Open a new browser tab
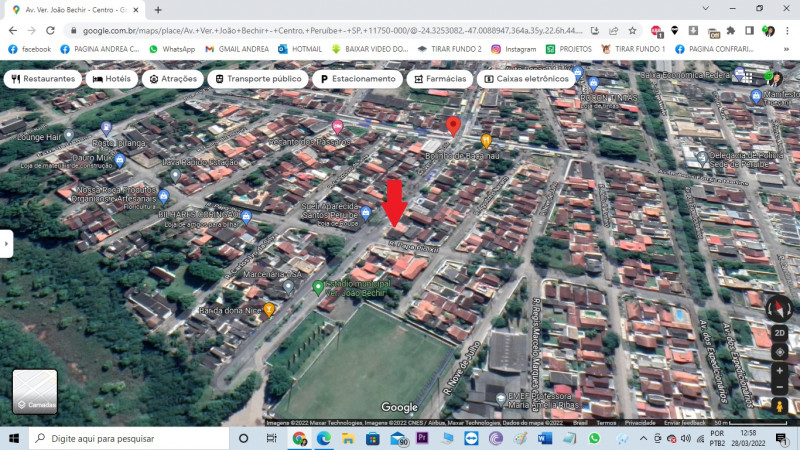The height and width of the screenshot is (450, 800). coord(158,10)
